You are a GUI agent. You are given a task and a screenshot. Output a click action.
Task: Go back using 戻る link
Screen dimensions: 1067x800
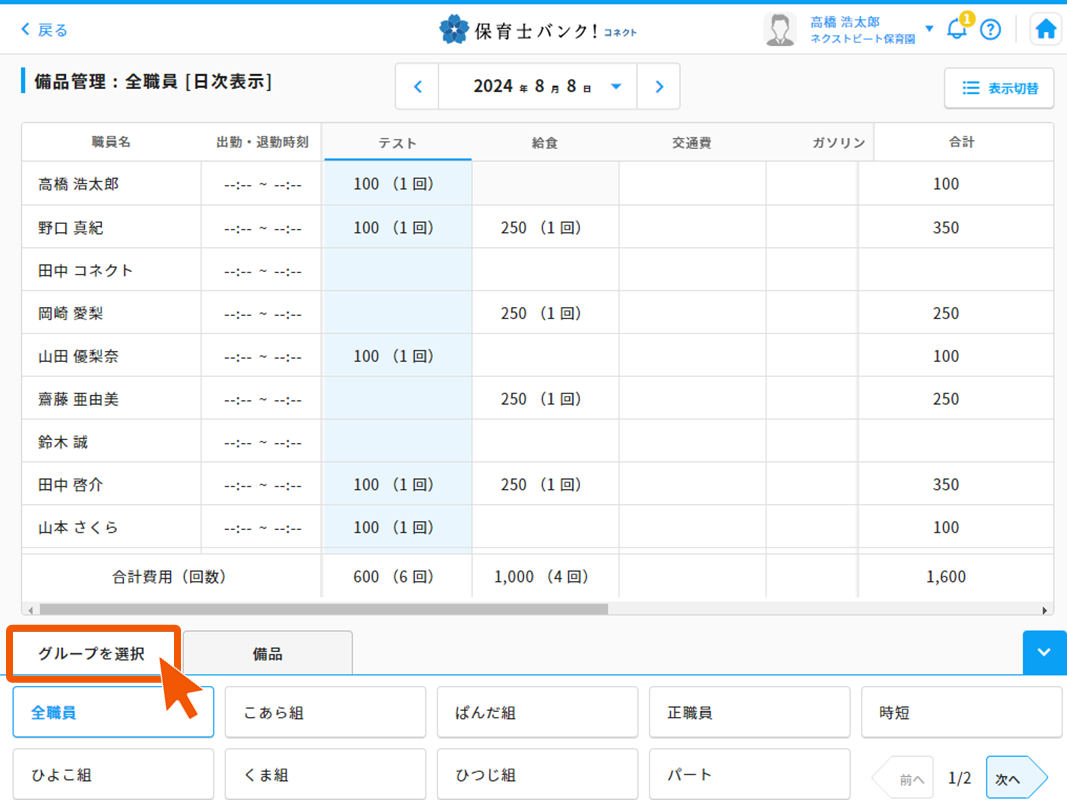coord(45,30)
